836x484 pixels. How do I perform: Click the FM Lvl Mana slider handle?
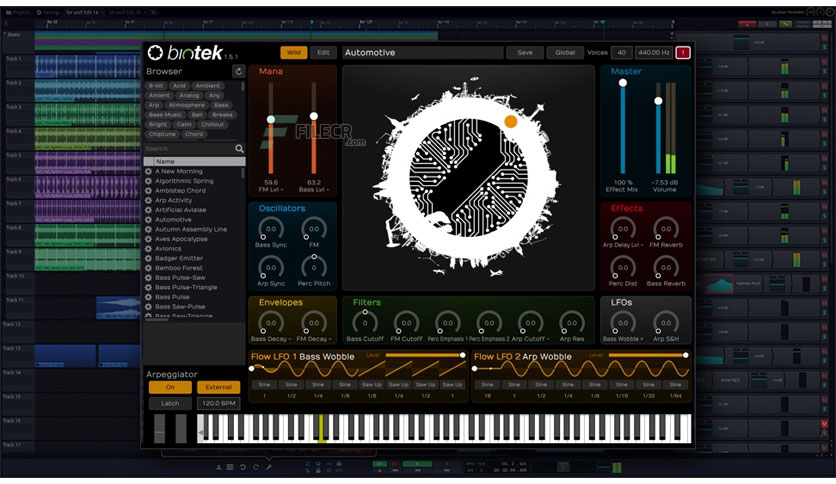coord(271,119)
